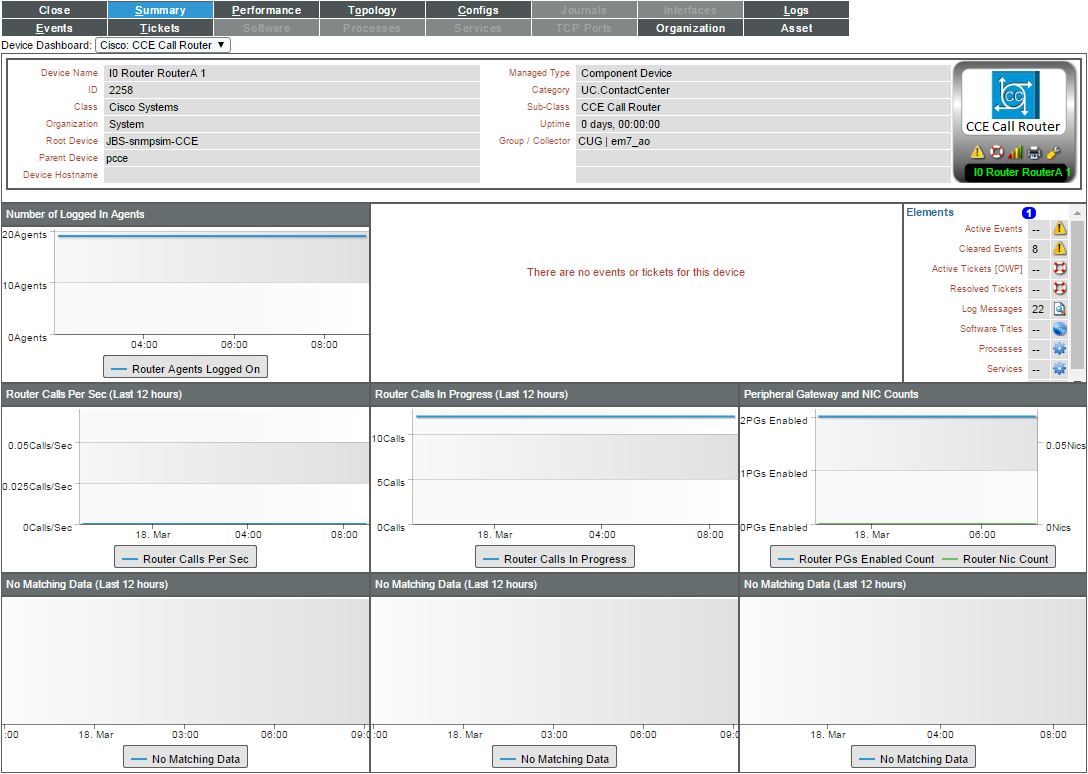
Task: Click the Elements heading link
Action: 930,212
